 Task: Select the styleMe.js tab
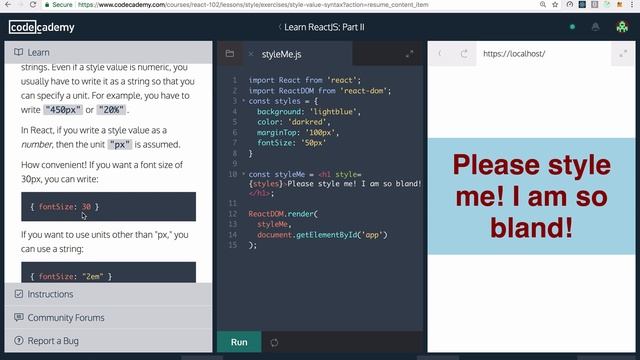281,54
